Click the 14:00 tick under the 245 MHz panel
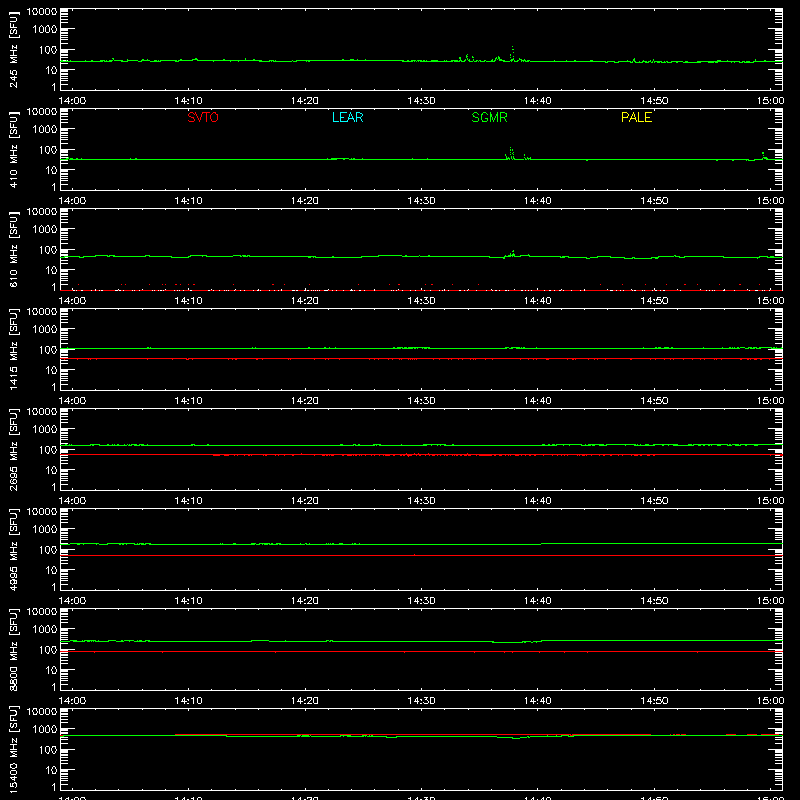The width and height of the screenshot is (800, 800). click(x=72, y=101)
